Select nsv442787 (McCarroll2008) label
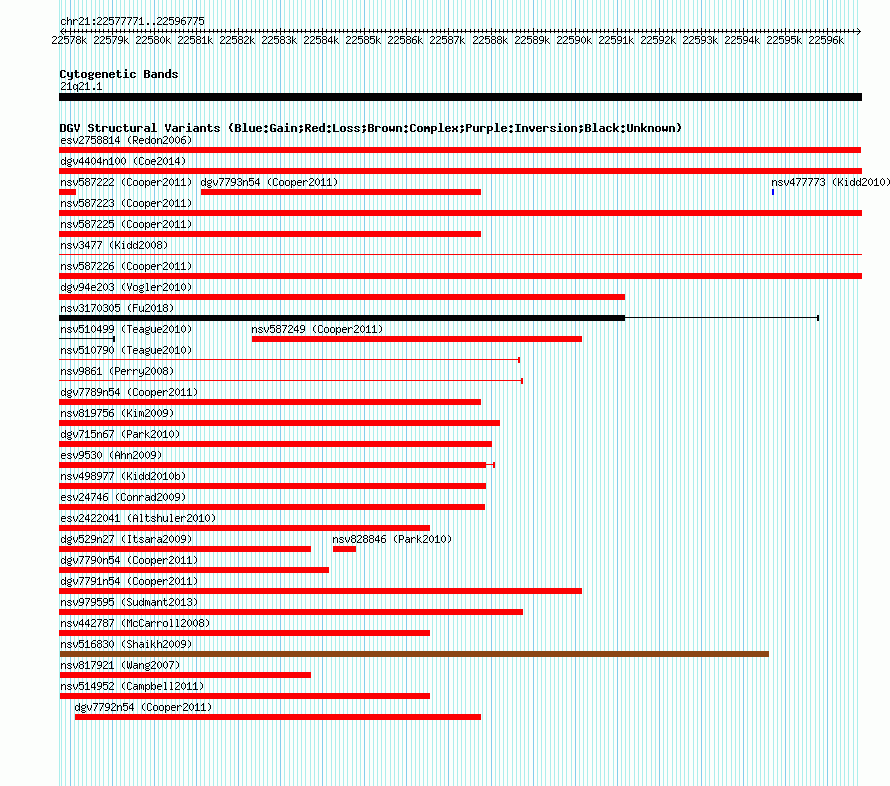This screenshot has width=890, height=786. click(x=135, y=623)
